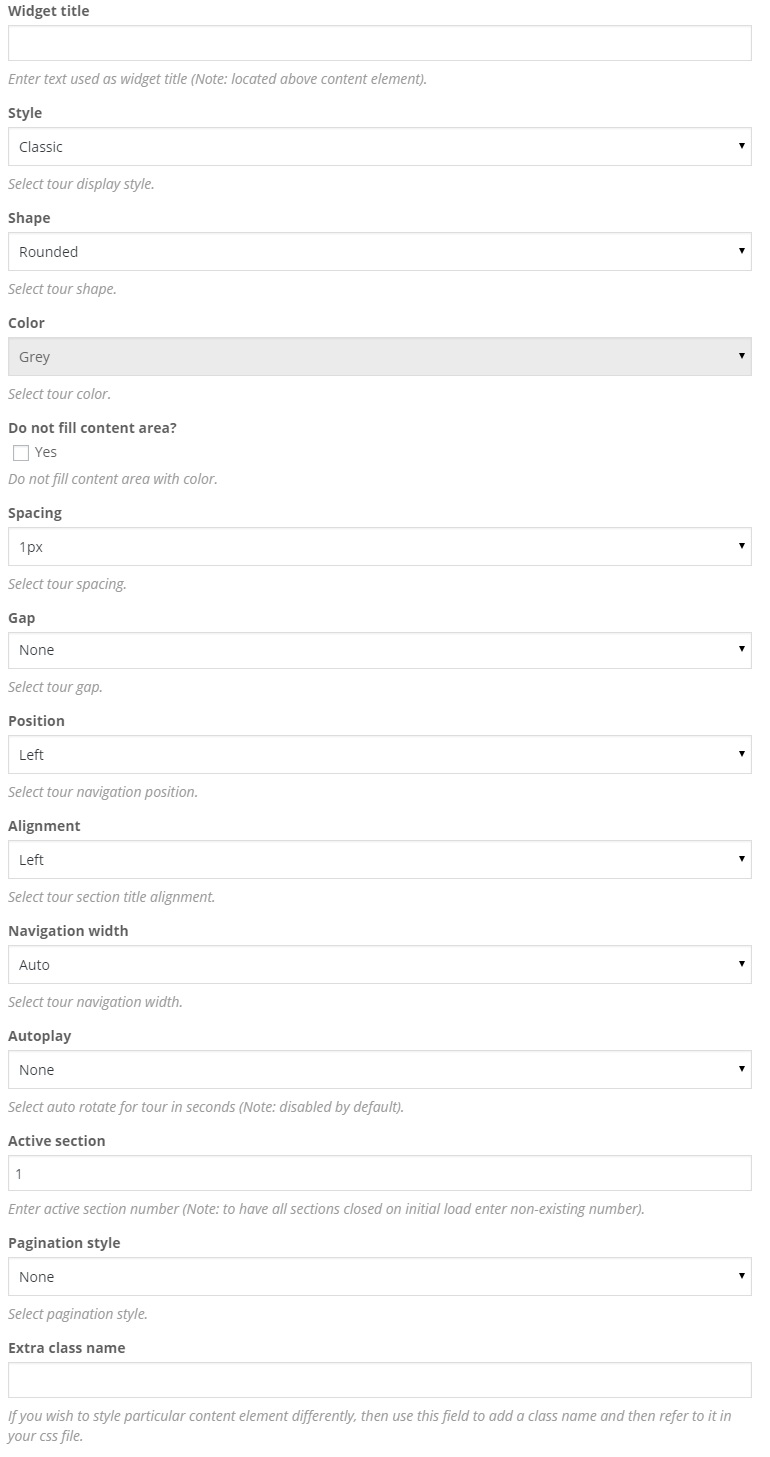Viewport: 770px width, 1457px height.
Task: Open the Navigation width dropdown showing Auto
Action: (x=379, y=965)
